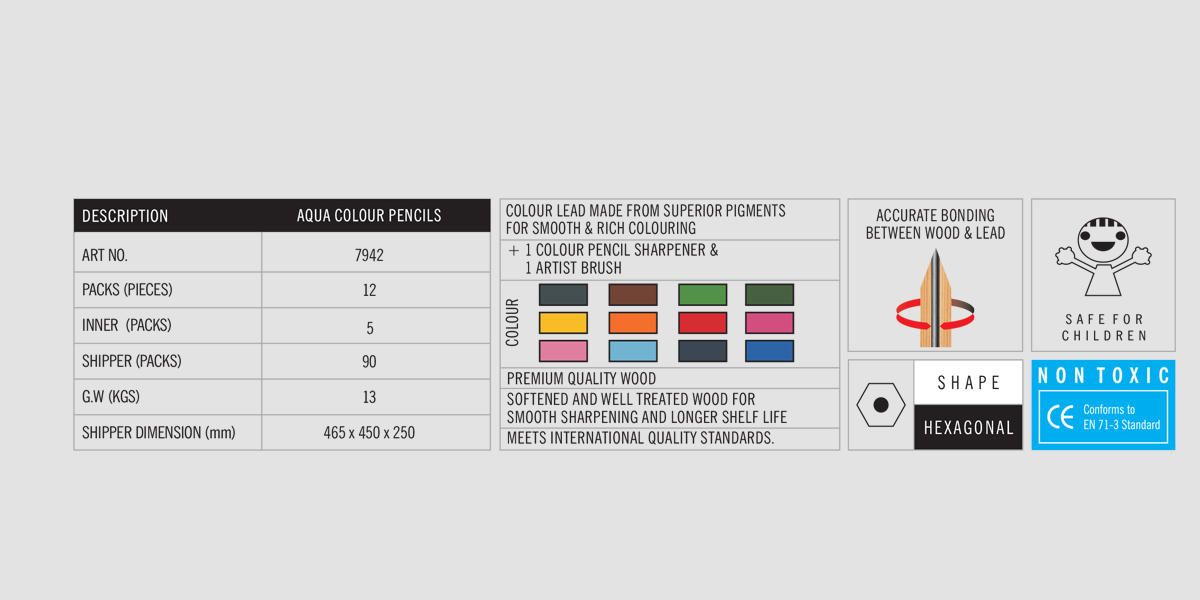
Task: Click the smiling child figure icon
Action: (x=1103, y=256)
